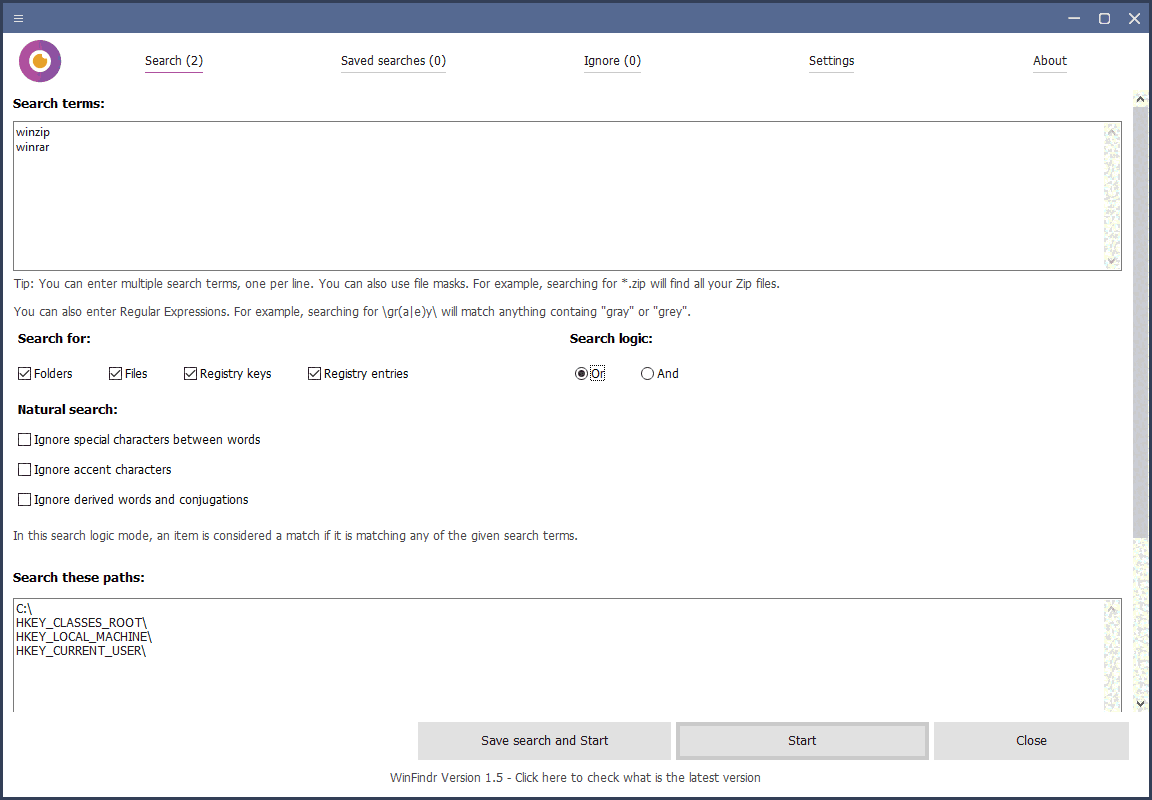Image resolution: width=1152 pixels, height=800 pixels.
Task: Switch to the Saved searches tab
Action: (393, 61)
